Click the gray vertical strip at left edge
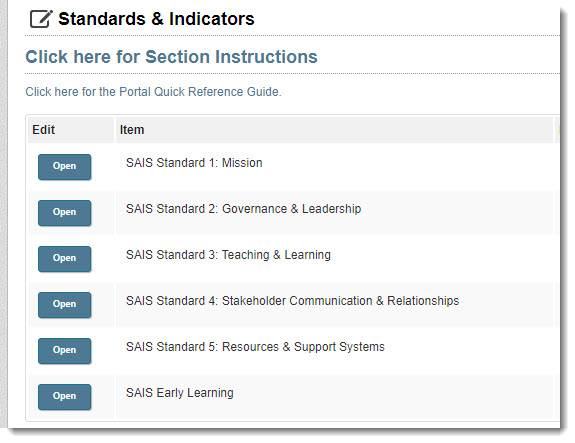 [4, 214]
